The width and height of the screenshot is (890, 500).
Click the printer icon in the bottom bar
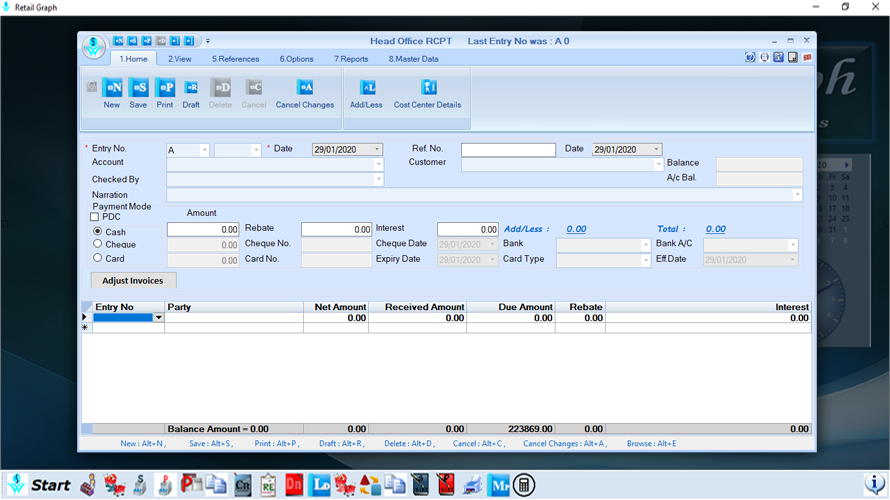[472, 485]
